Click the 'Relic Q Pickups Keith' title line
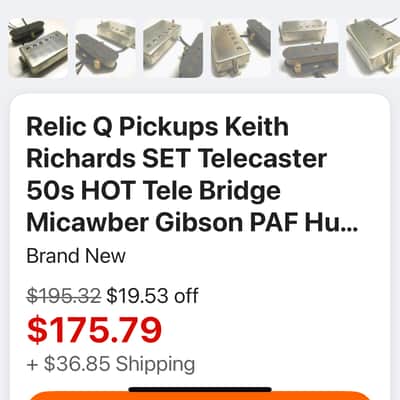 point(157,127)
